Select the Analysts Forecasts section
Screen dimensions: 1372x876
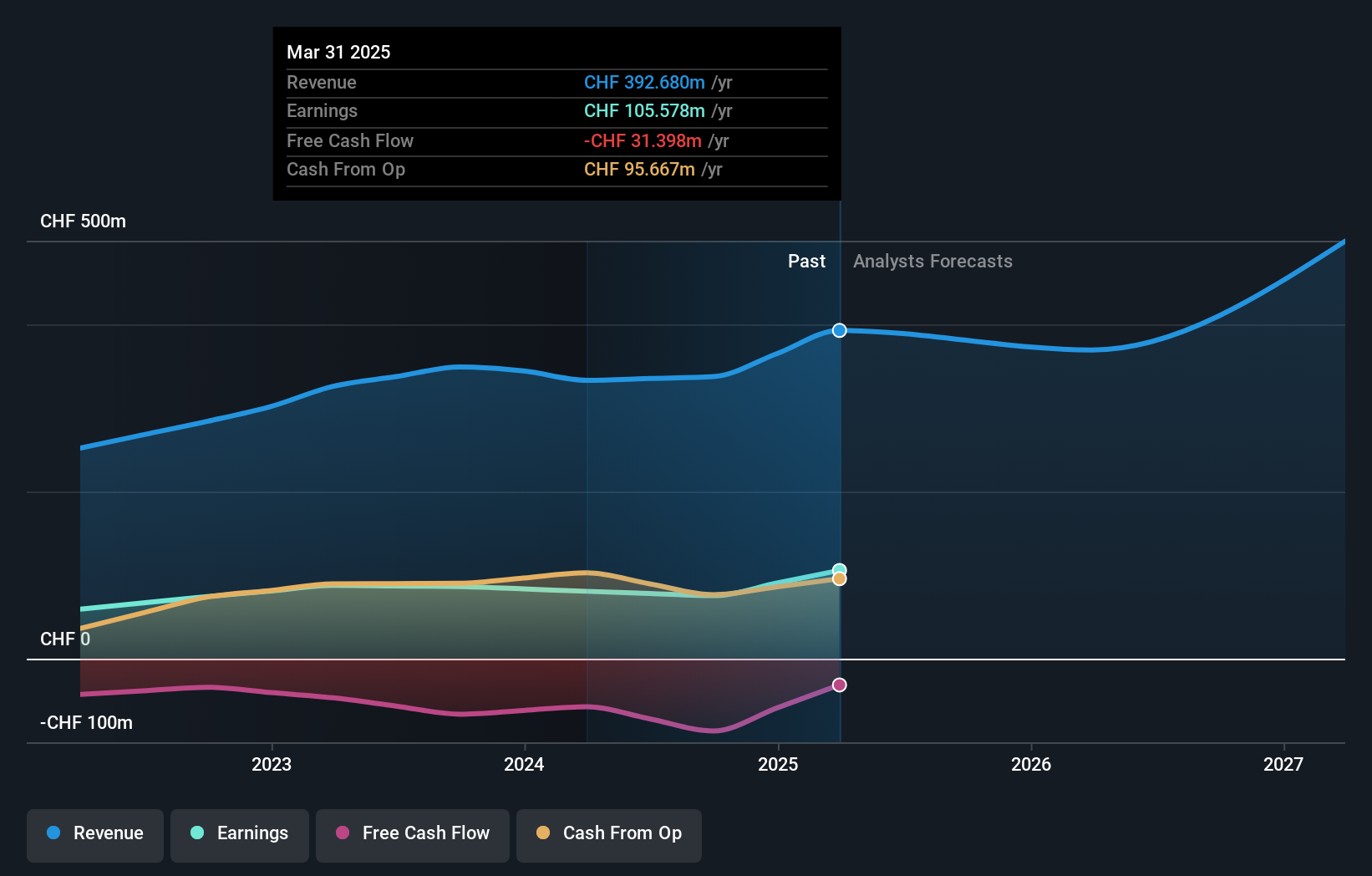coord(932,261)
